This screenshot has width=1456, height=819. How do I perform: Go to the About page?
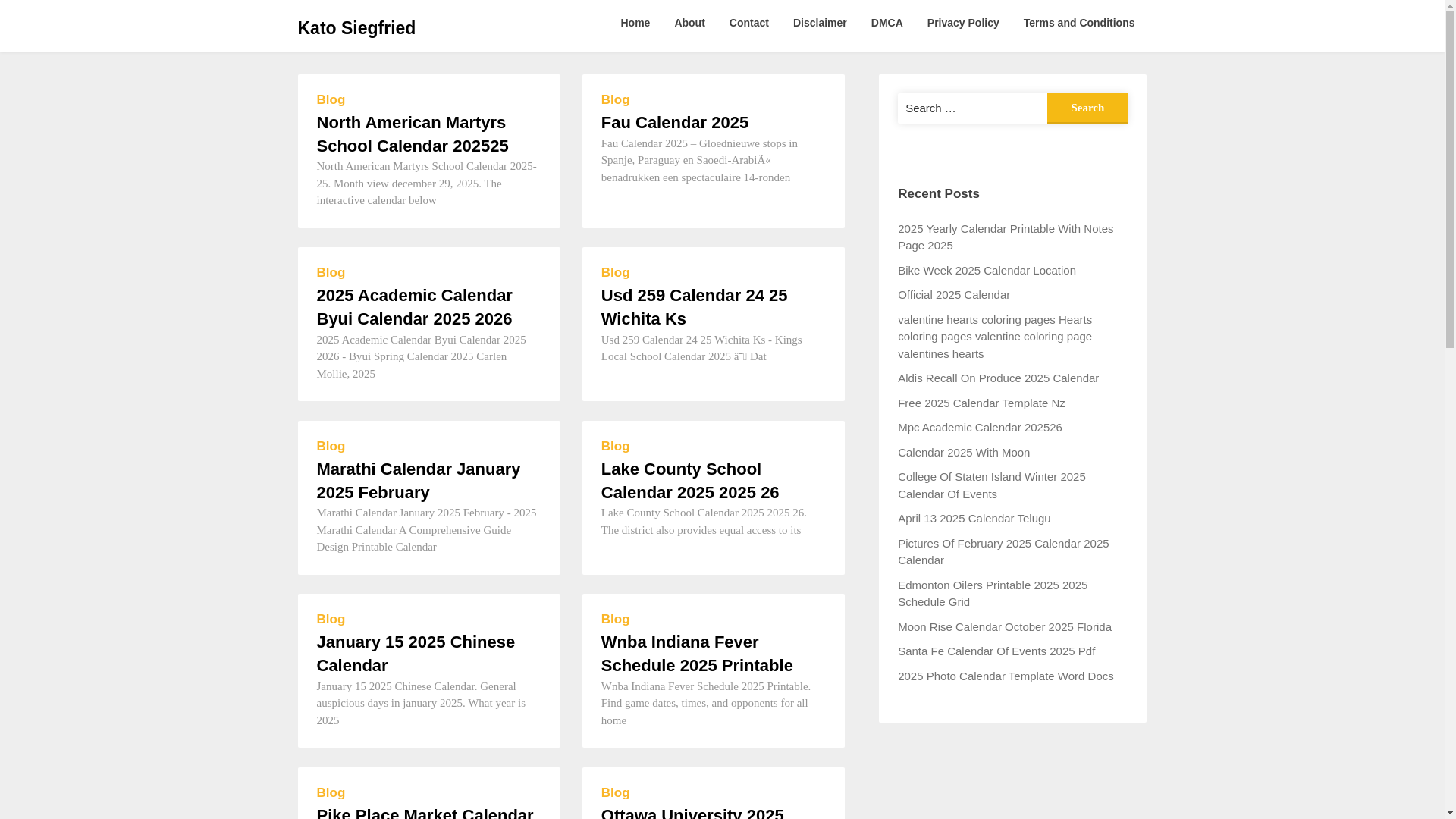(689, 23)
